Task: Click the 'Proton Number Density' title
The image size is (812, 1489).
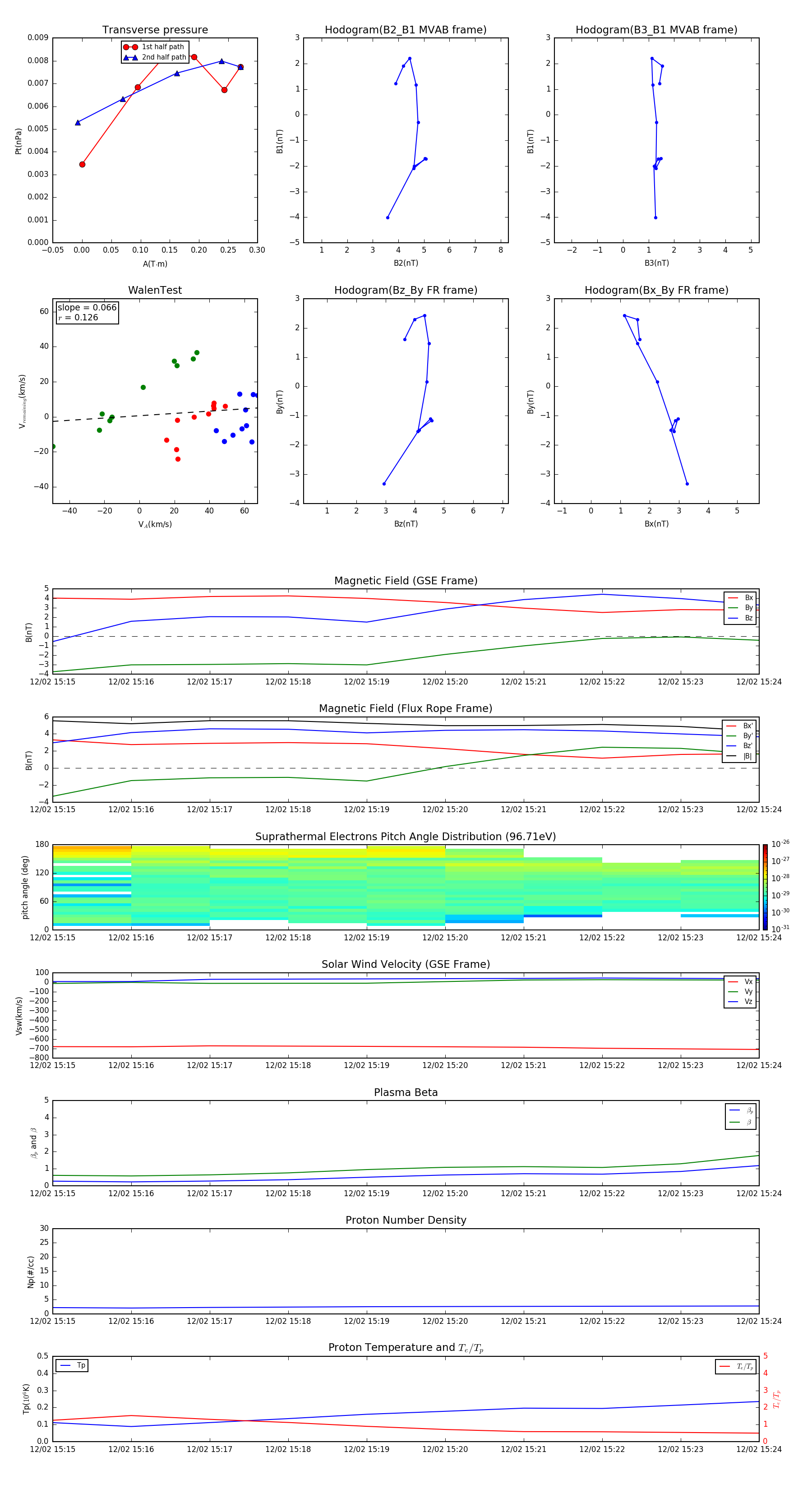Action: point(406,1220)
